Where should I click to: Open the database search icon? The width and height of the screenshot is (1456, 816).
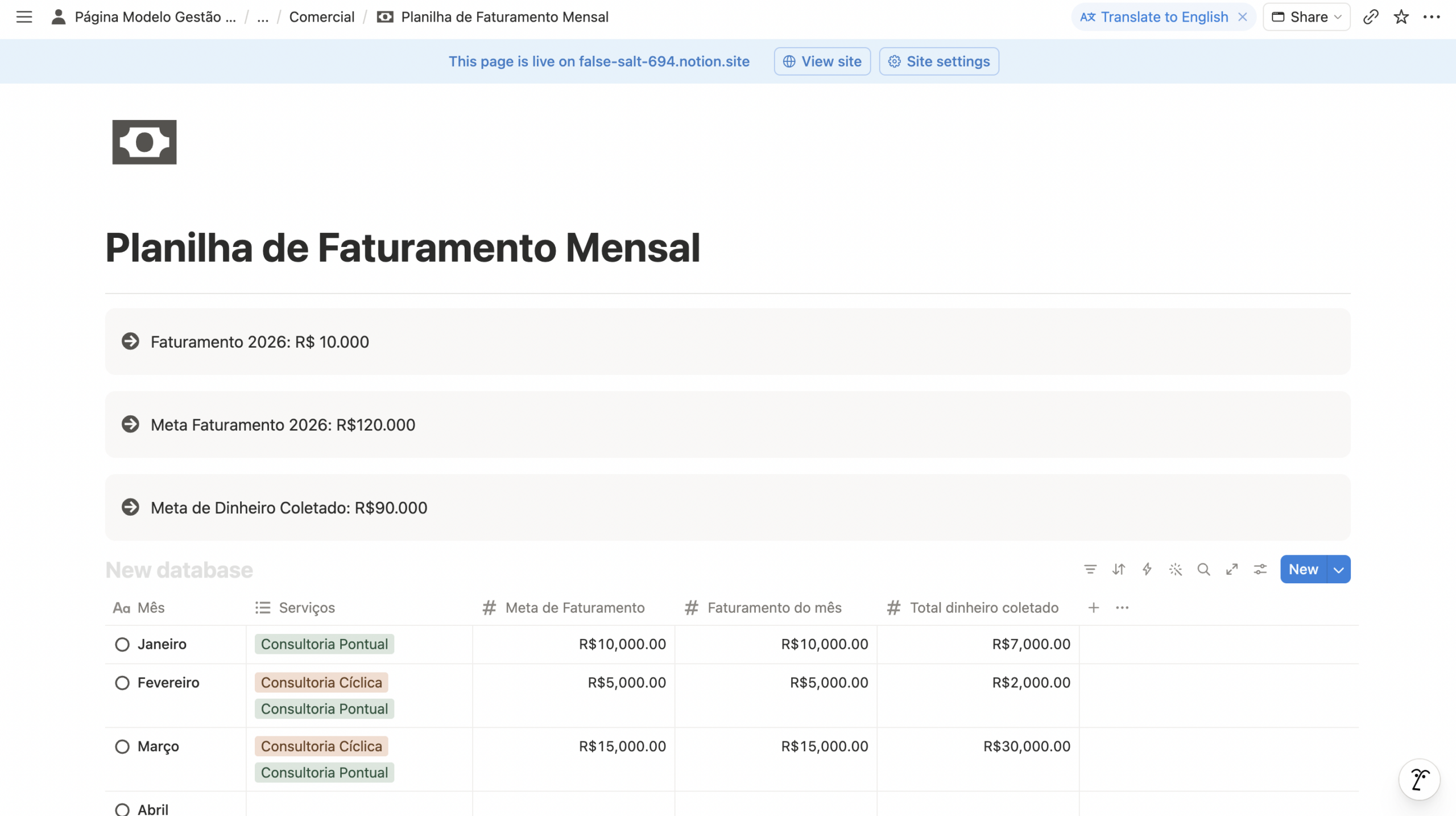(x=1203, y=570)
